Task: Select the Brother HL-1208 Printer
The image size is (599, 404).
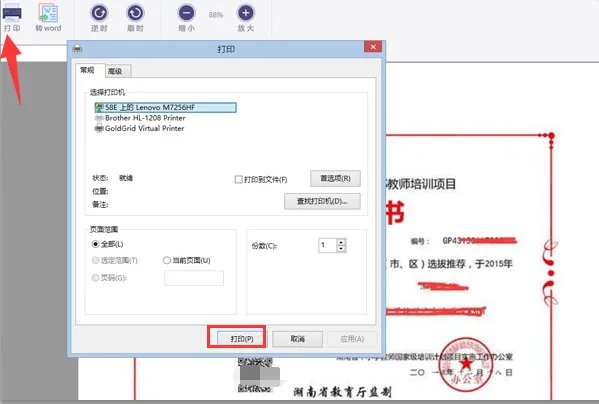Action: click(140, 118)
